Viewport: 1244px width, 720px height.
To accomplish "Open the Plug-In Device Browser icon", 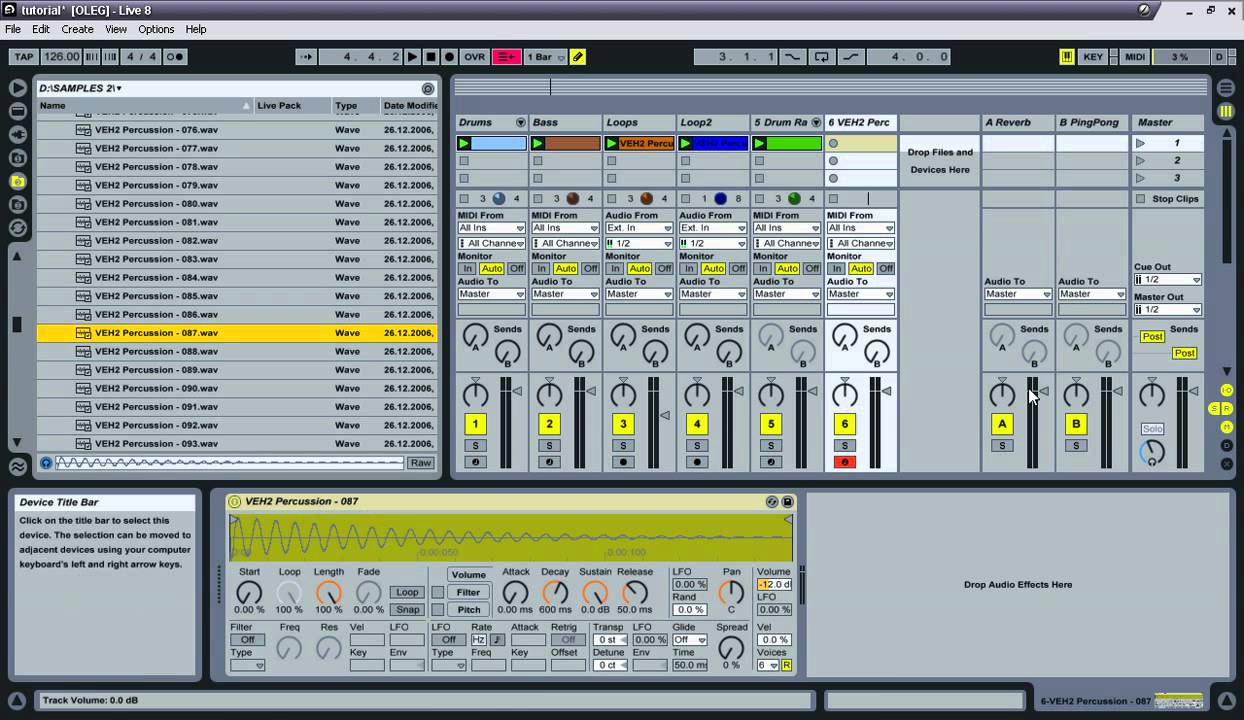I will (17, 135).
